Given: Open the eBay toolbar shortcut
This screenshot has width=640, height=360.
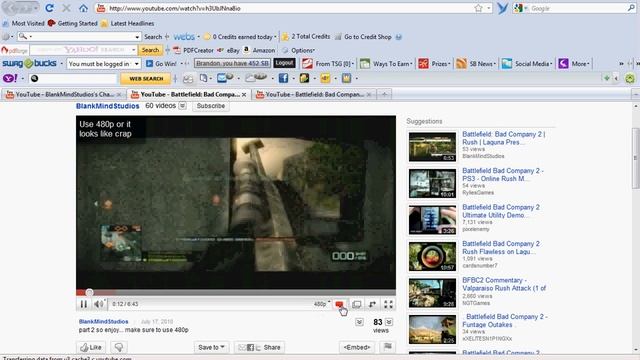Looking at the screenshot, I should coord(229,50).
